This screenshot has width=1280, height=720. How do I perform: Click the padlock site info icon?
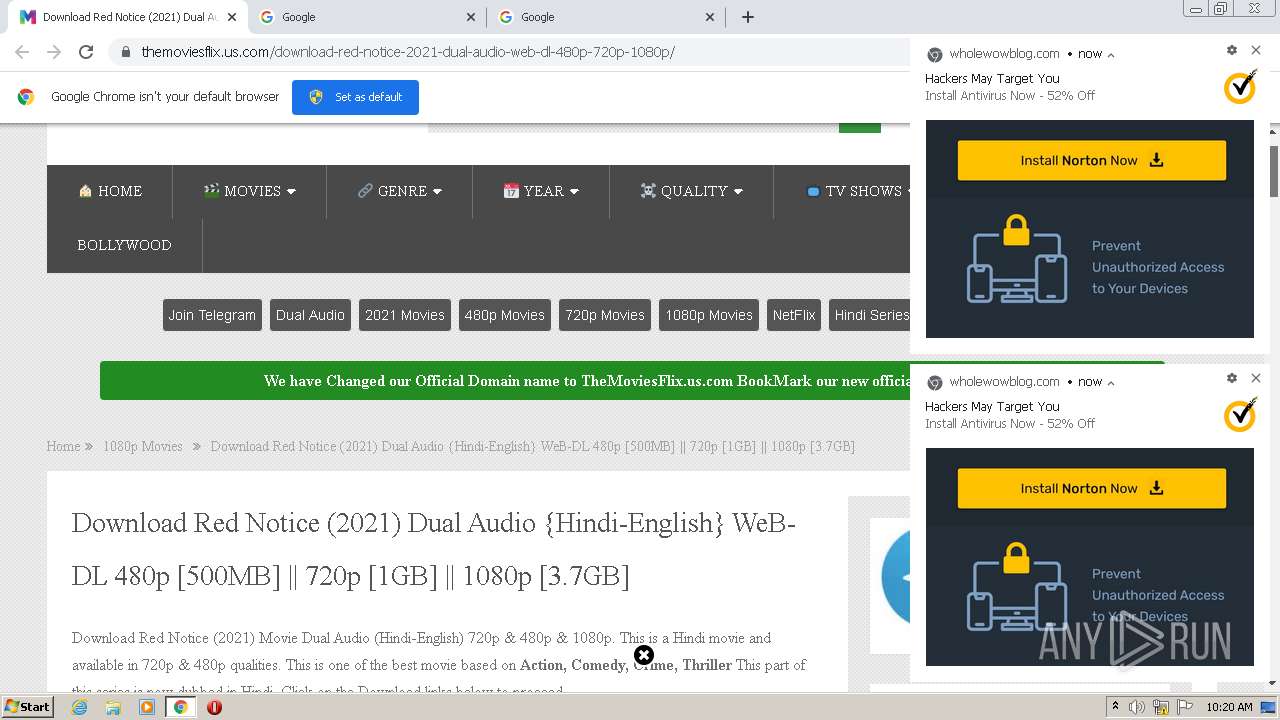pos(126,52)
